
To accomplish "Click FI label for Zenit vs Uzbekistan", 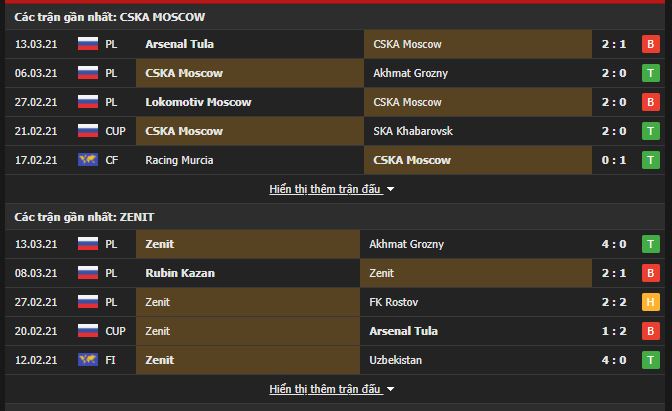I will click(x=110, y=360).
